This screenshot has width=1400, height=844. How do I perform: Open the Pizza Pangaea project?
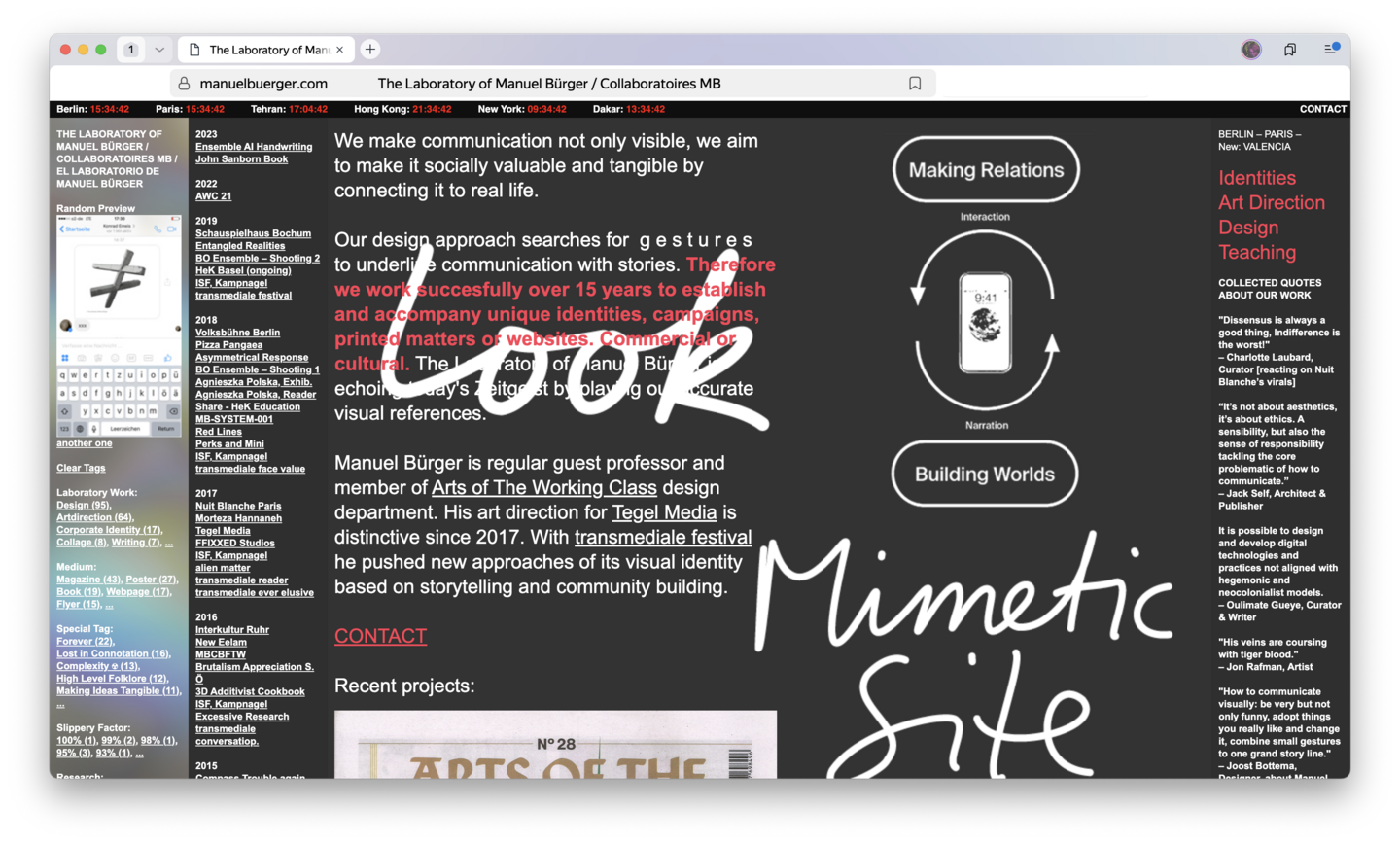228,345
